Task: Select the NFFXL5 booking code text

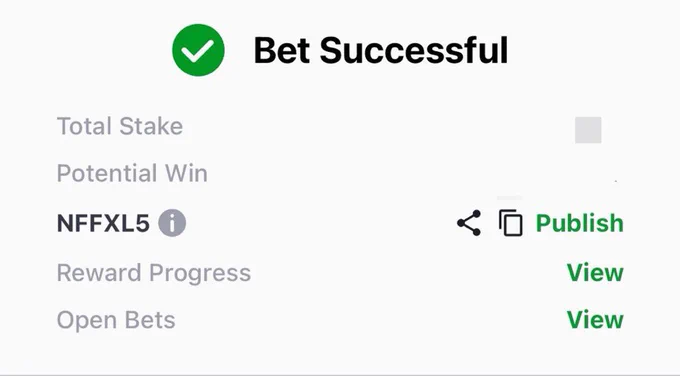Action: tap(103, 223)
